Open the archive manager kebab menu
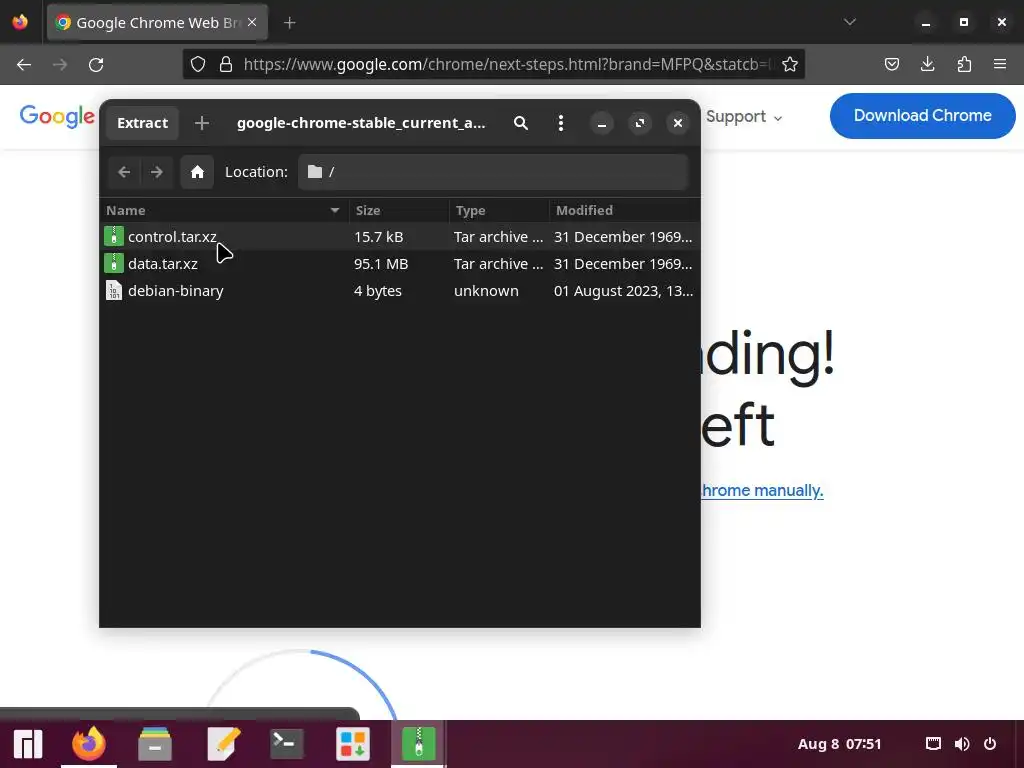This screenshot has width=1024, height=768. pyautogui.click(x=560, y=123)
